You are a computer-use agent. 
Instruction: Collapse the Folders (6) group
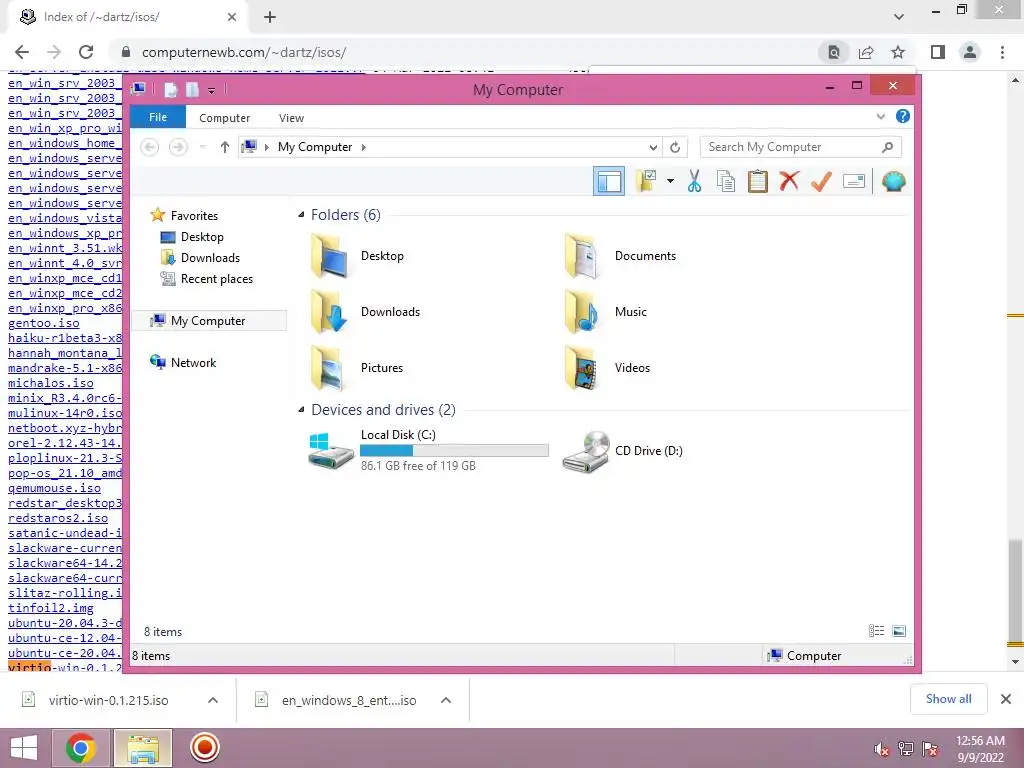301,215
